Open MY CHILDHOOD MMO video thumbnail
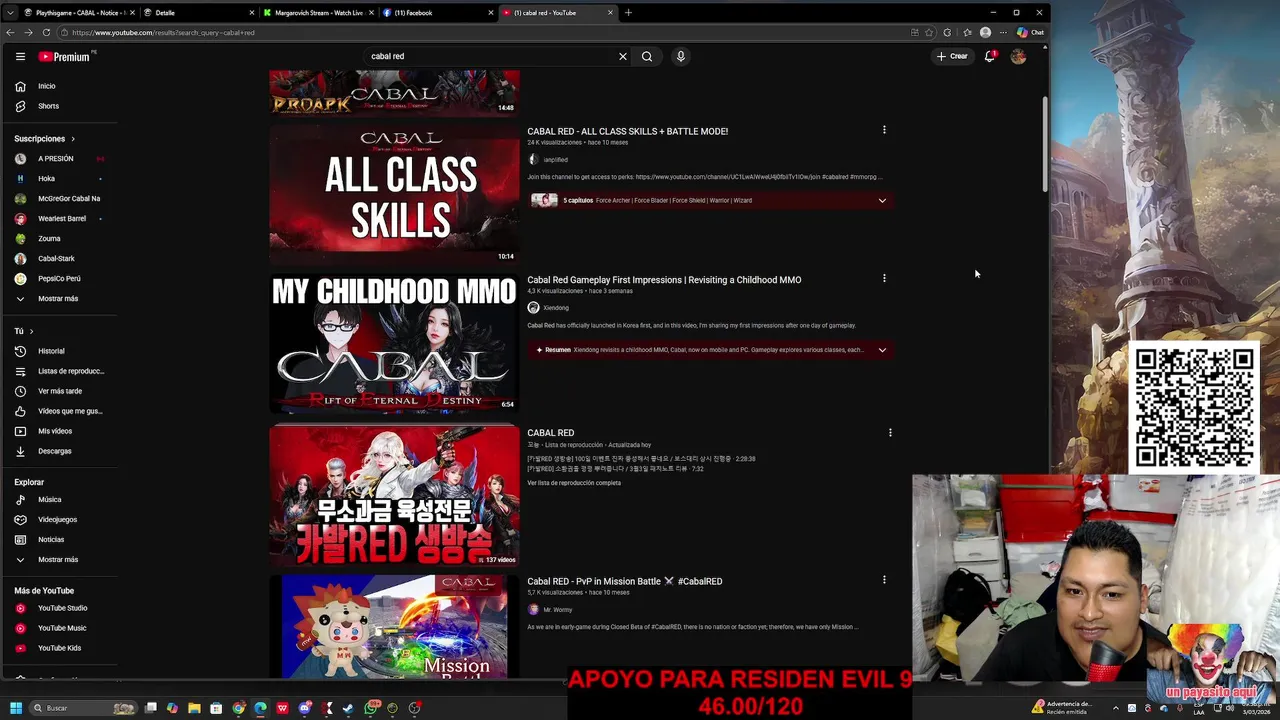This screenshot has height=720, width=1280. point(394,343)
